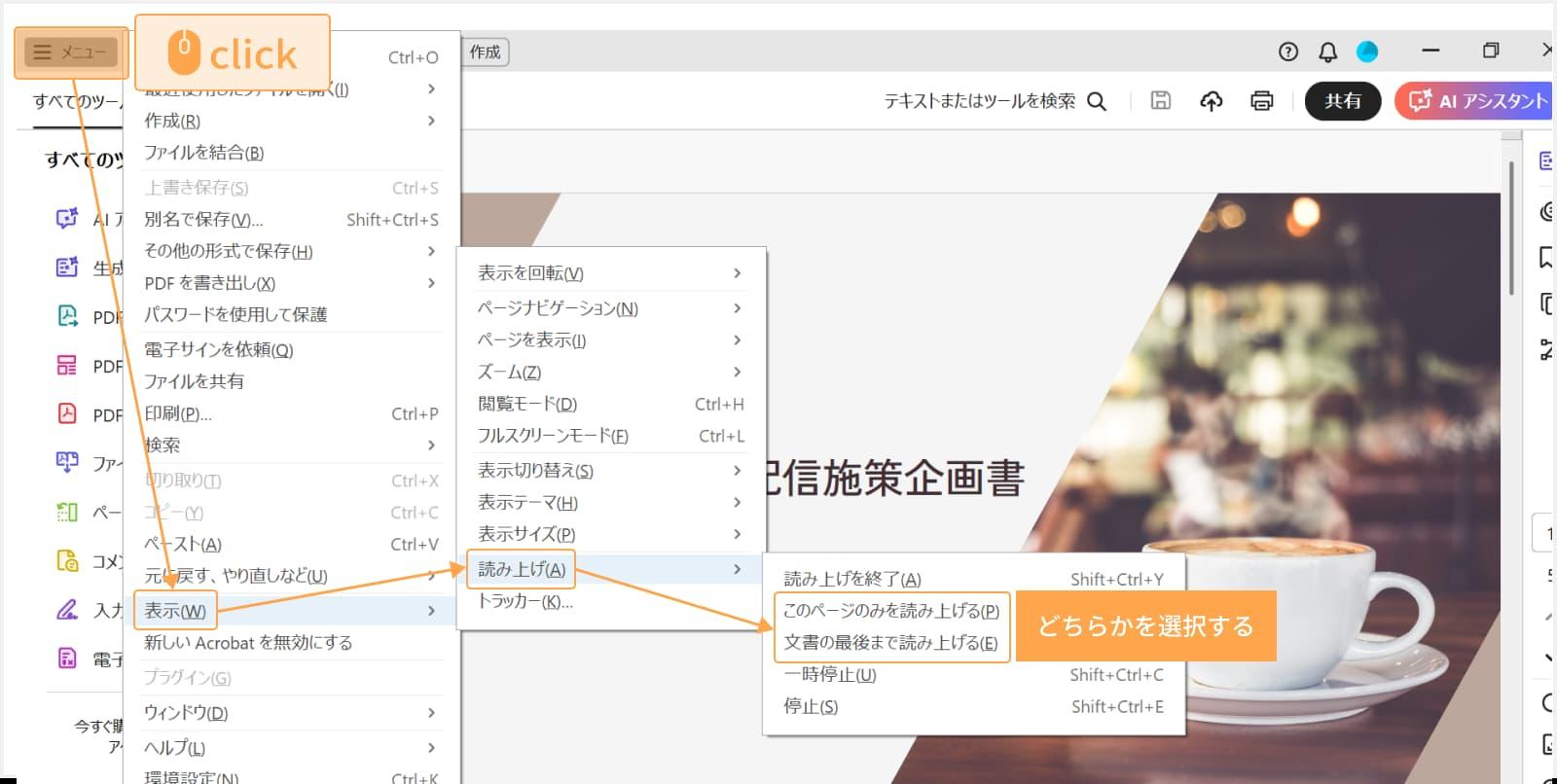The height and width of the screenshot is (784, 1557).
Task: Click the e-signature icon in tools list
Action: click(x=66, y=659)
